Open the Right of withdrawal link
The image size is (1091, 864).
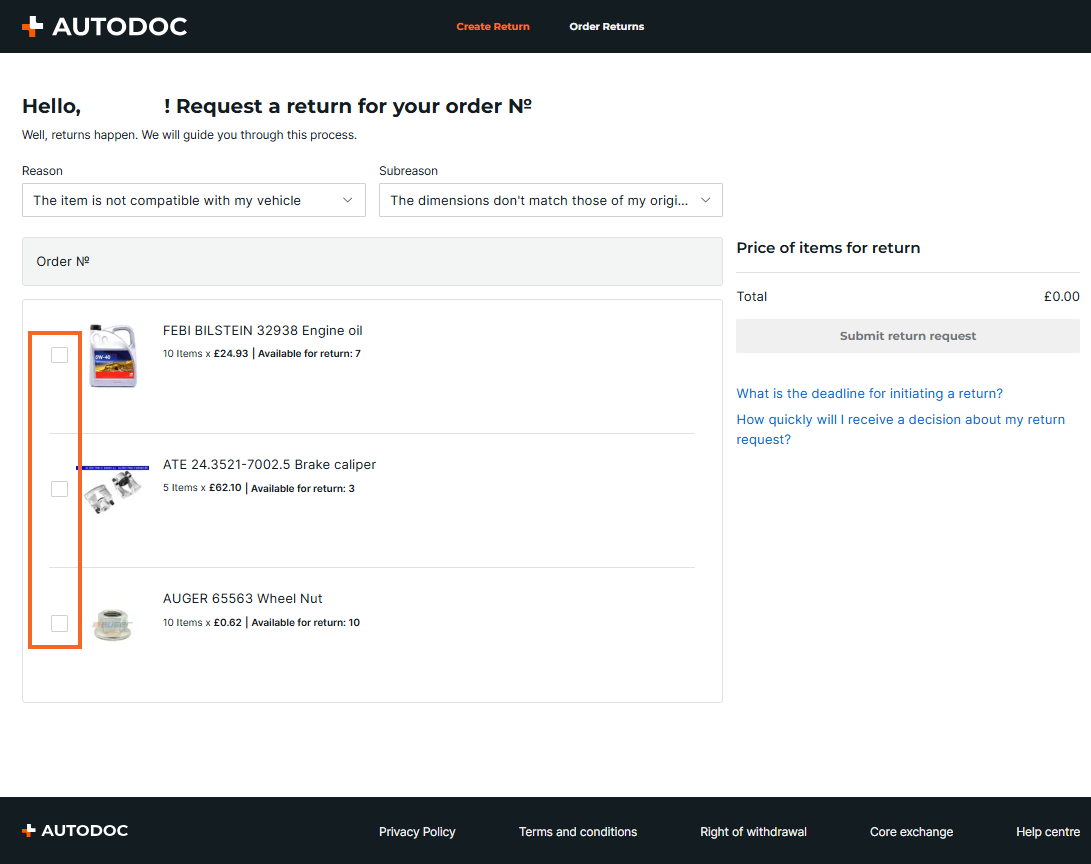tap(753, 832)
